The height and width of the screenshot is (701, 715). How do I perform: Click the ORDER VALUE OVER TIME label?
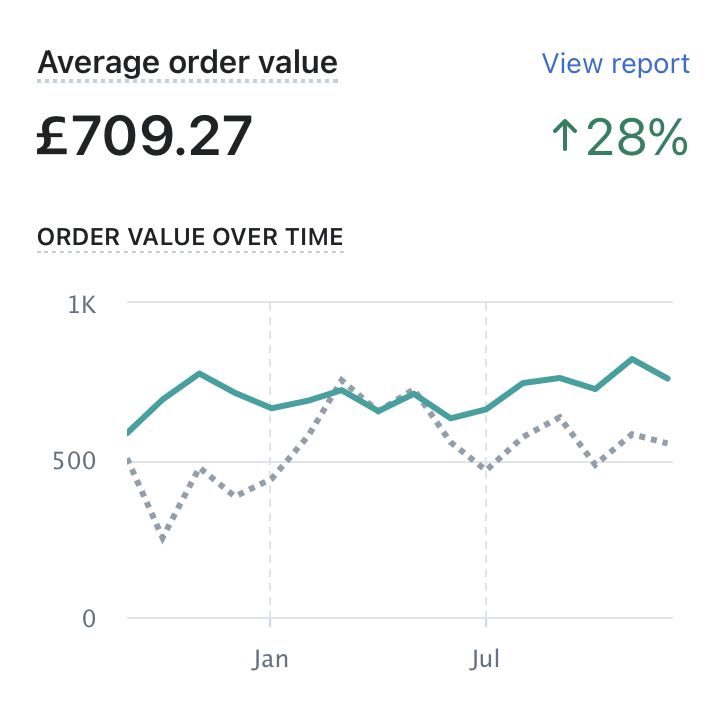click(x=190, y=237)
